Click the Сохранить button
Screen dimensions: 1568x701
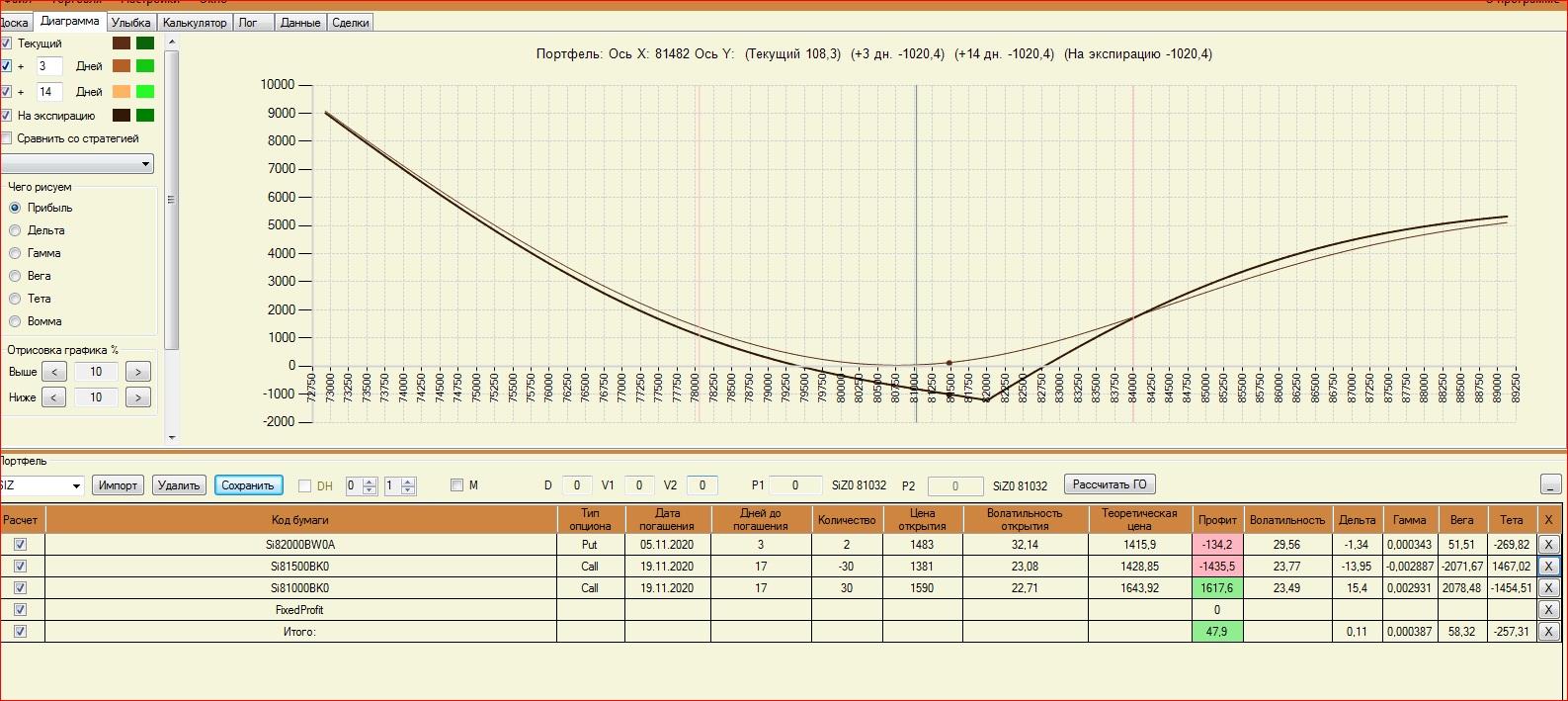[x=248, y=485]
